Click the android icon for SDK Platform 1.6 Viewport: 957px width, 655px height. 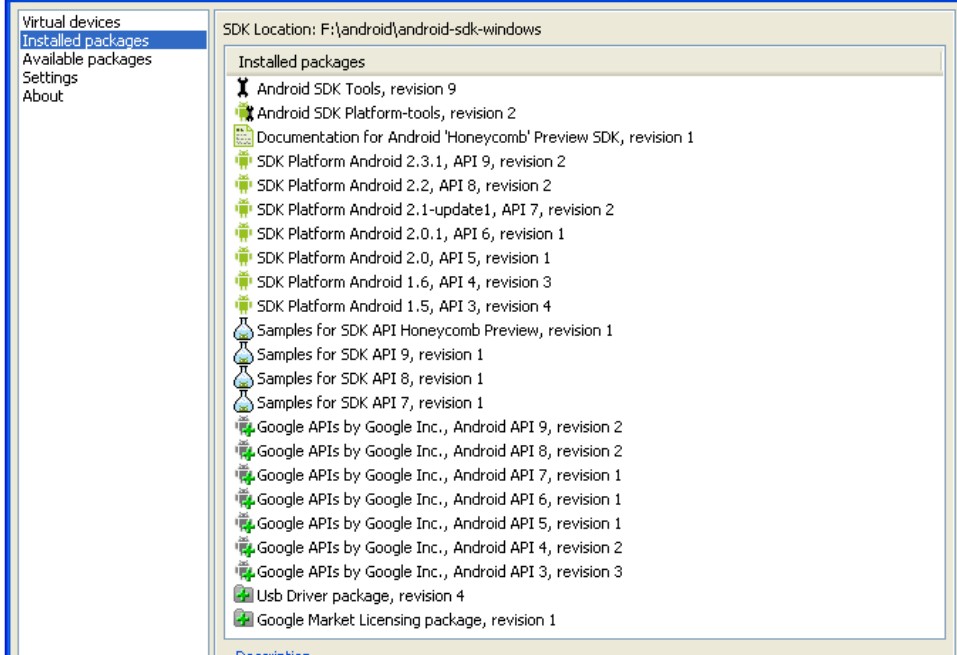[243, 281]
